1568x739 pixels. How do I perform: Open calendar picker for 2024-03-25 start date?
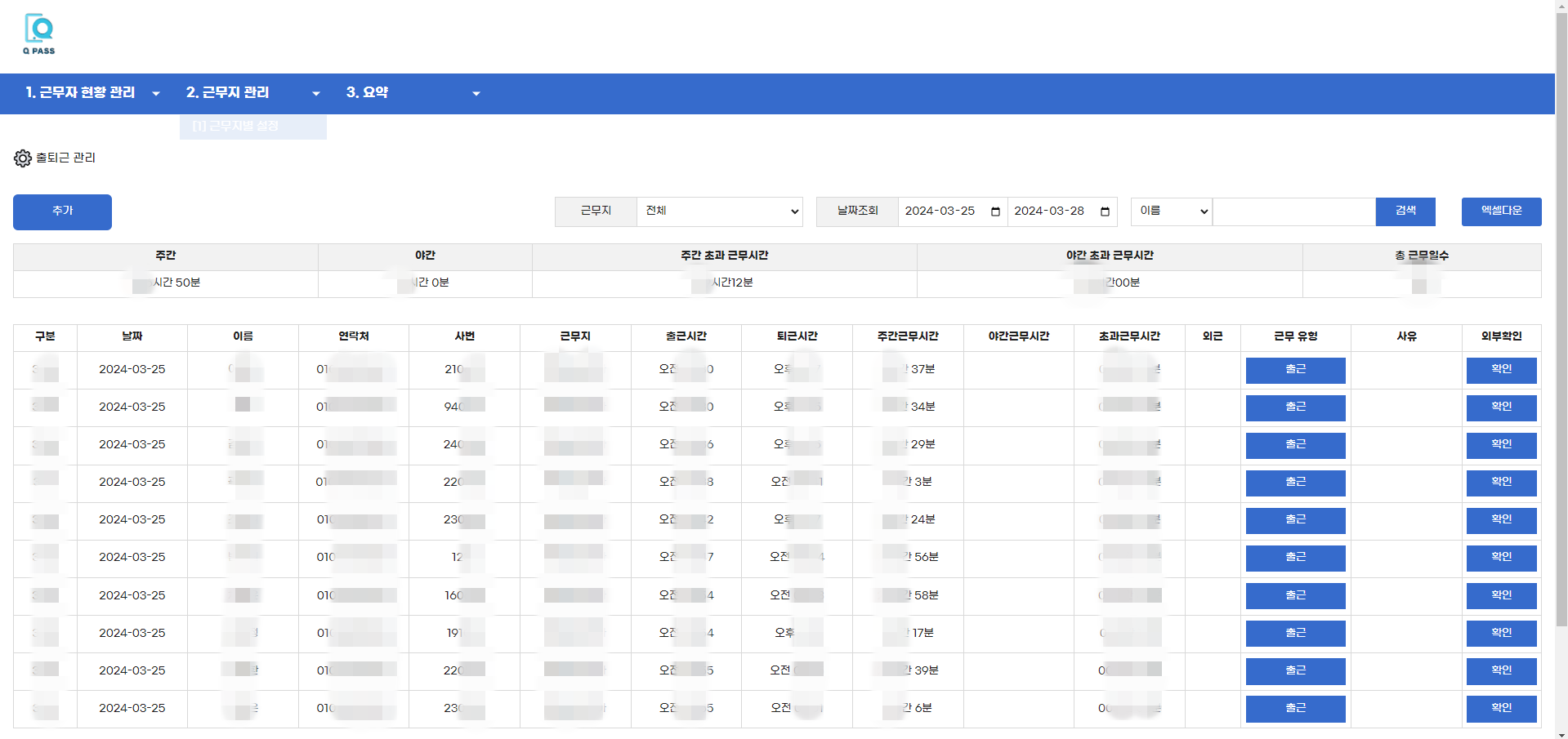coord(995,211)
